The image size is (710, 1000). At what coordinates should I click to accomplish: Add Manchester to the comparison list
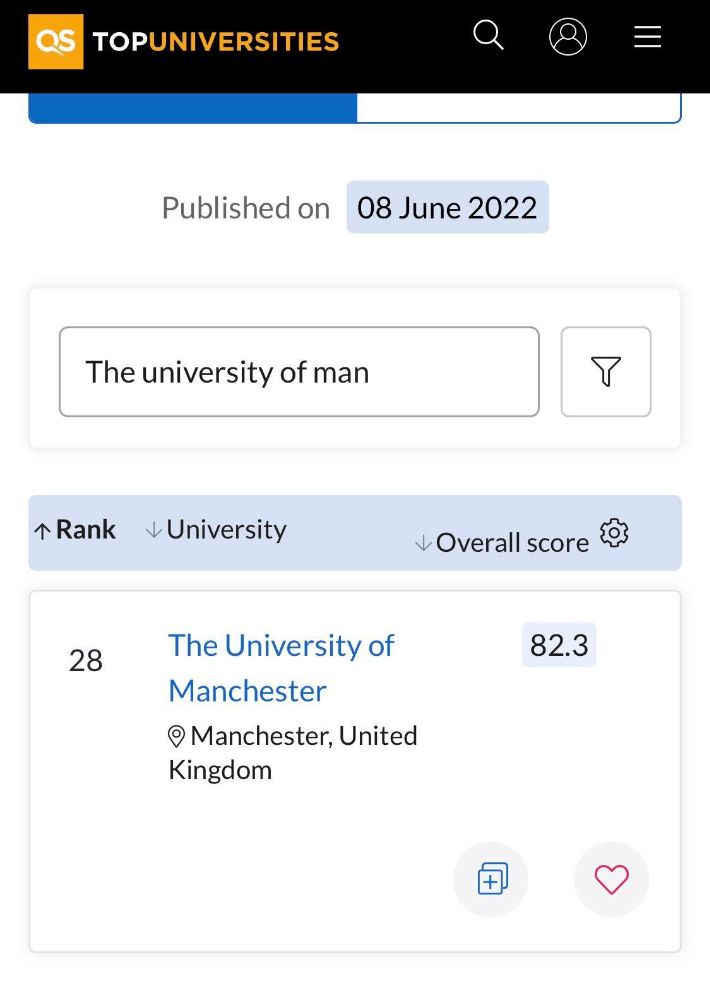pyautogui.click(x=490, y=879)
